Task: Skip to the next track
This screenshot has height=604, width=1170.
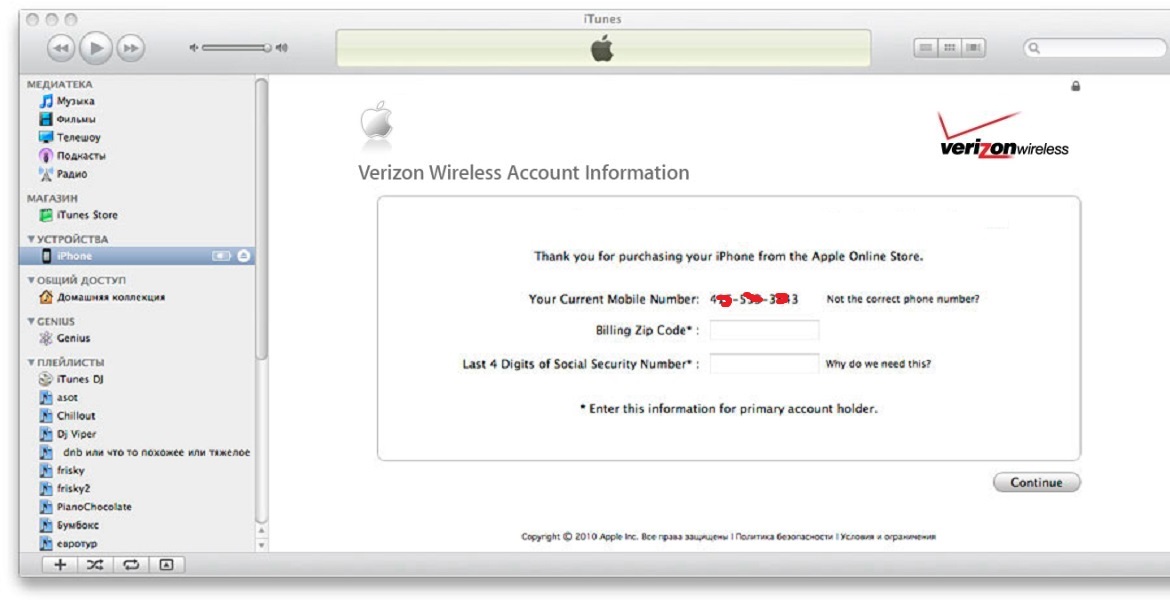Action: [x=131, y=47]
